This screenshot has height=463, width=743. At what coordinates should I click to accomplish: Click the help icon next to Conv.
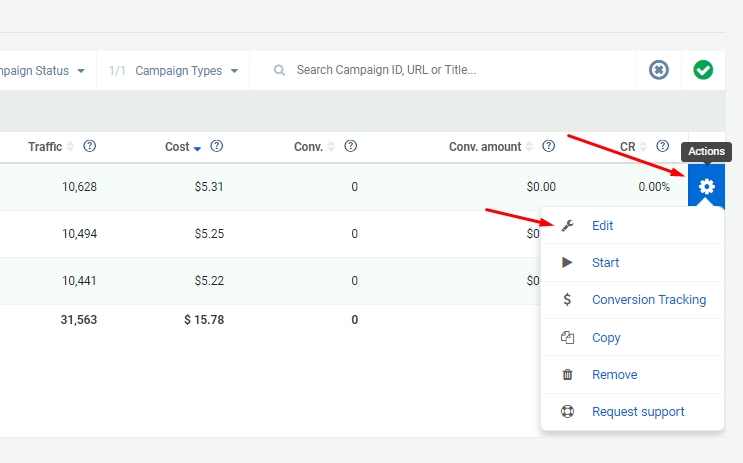pyautogui.click(x=351, y=146)
